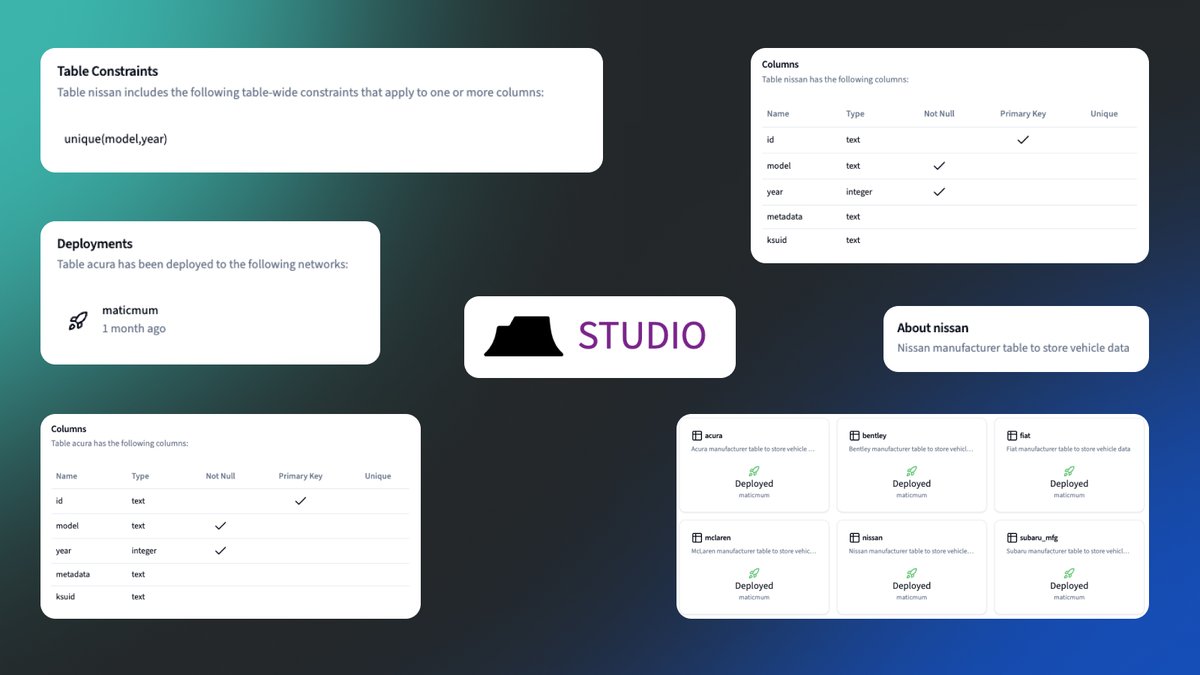Click the 'integer' type cell in the nissan columns table

(x=859, y=192)
